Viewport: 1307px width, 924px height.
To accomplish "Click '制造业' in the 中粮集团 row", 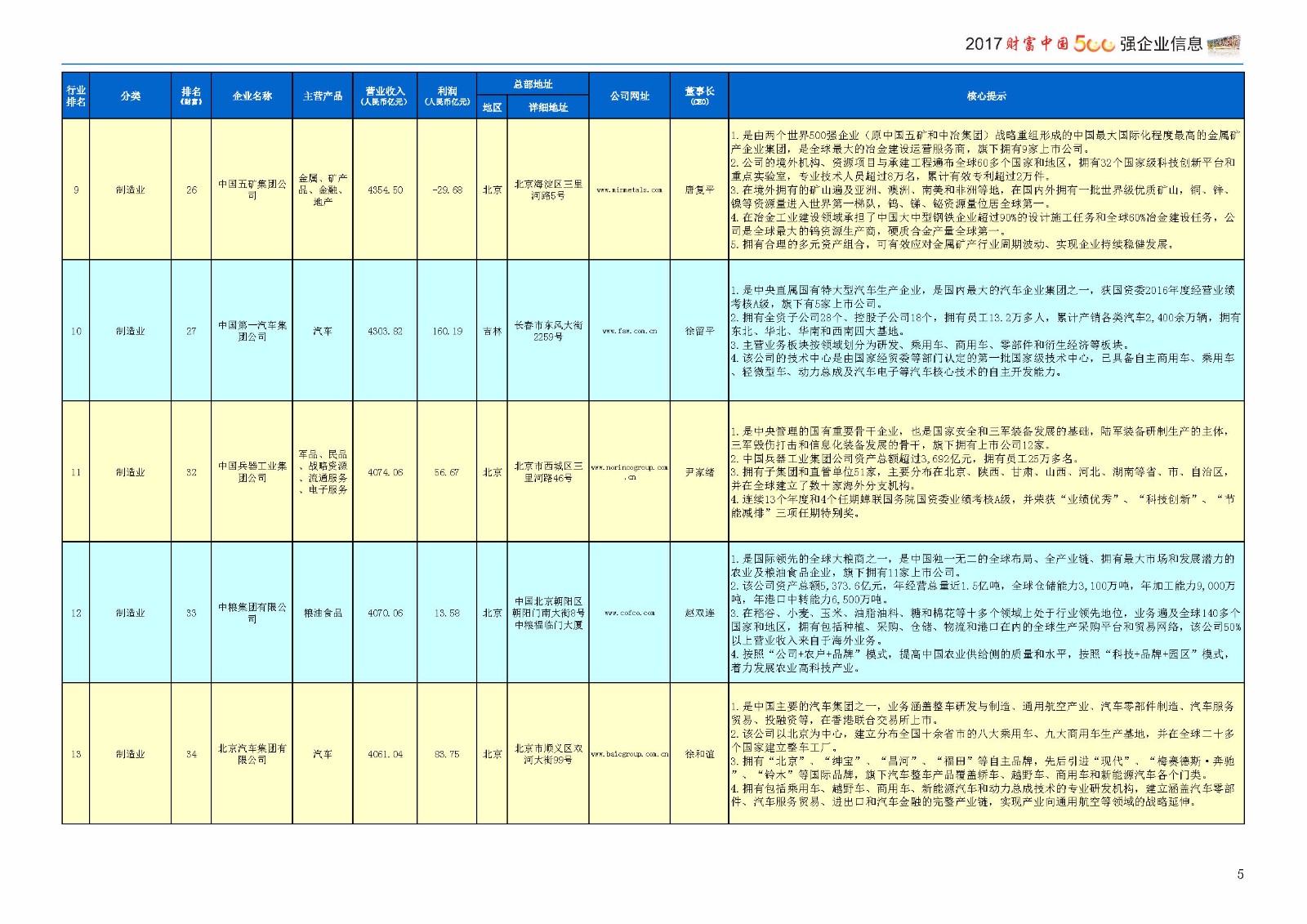I will 131,613.
